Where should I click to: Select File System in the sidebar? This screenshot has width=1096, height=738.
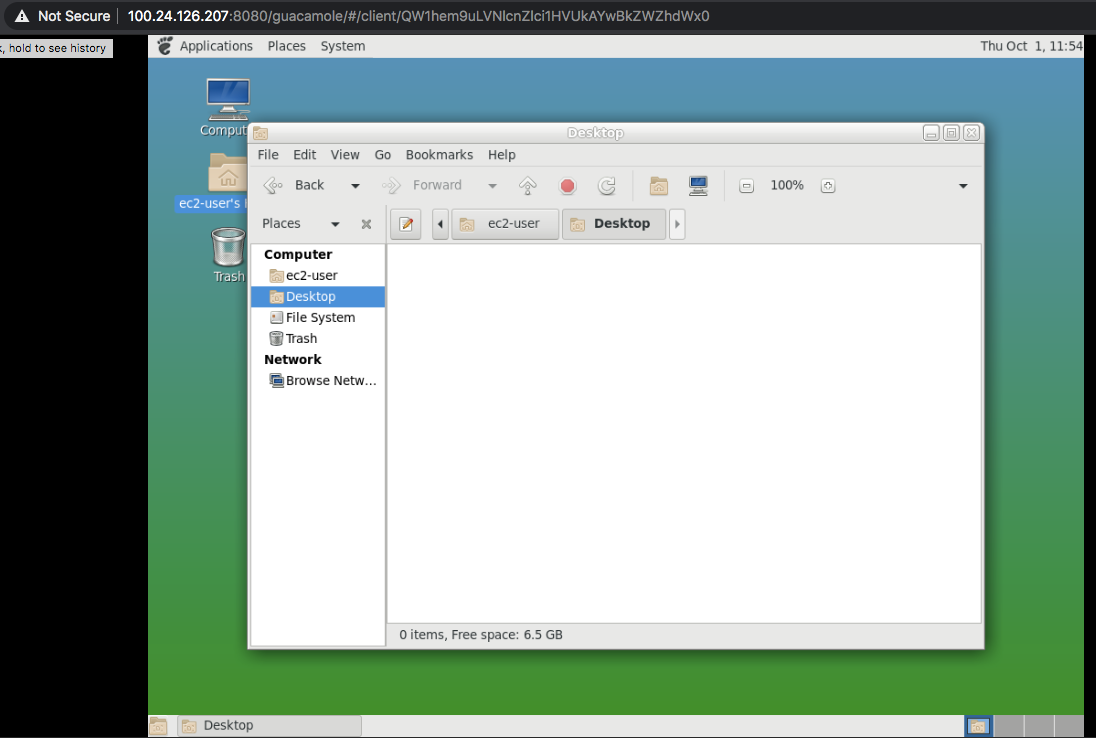click(x=320, y=317)
